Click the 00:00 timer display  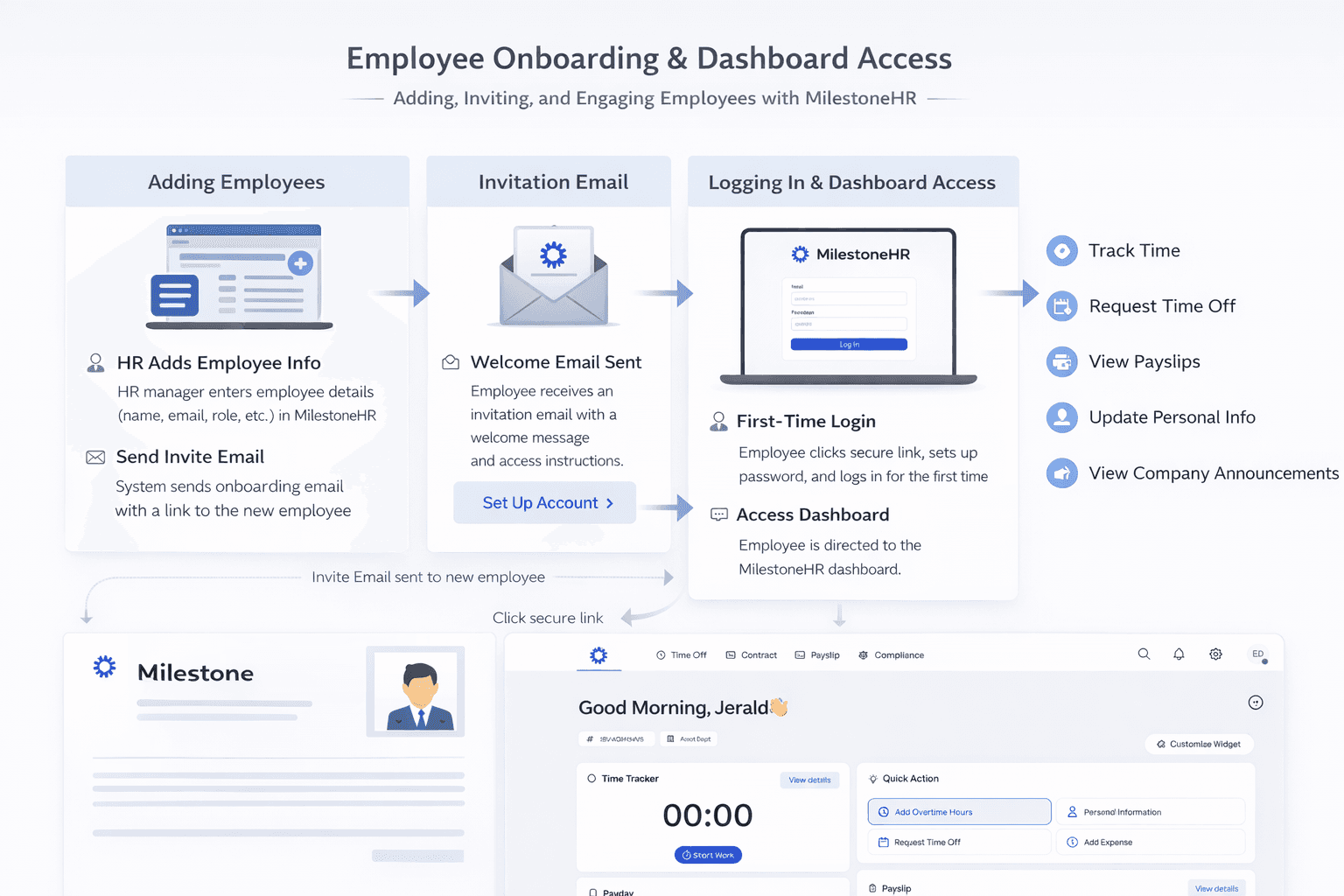[x=708, y=815]
